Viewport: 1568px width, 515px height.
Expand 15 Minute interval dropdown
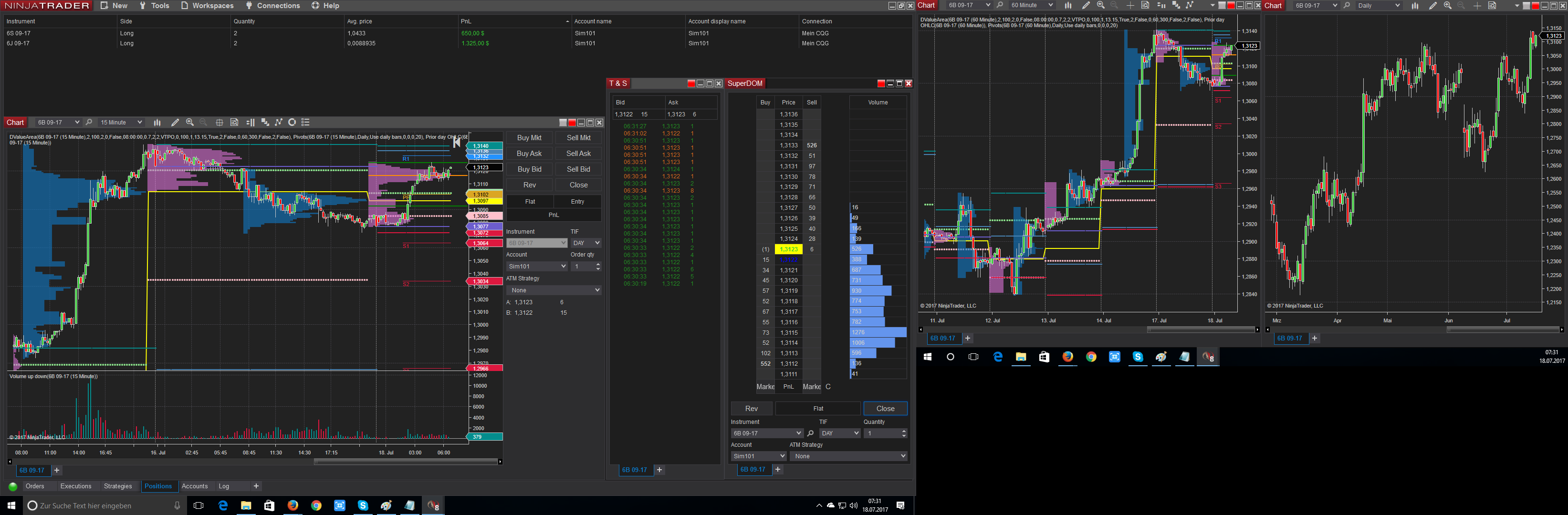(121, 122)
